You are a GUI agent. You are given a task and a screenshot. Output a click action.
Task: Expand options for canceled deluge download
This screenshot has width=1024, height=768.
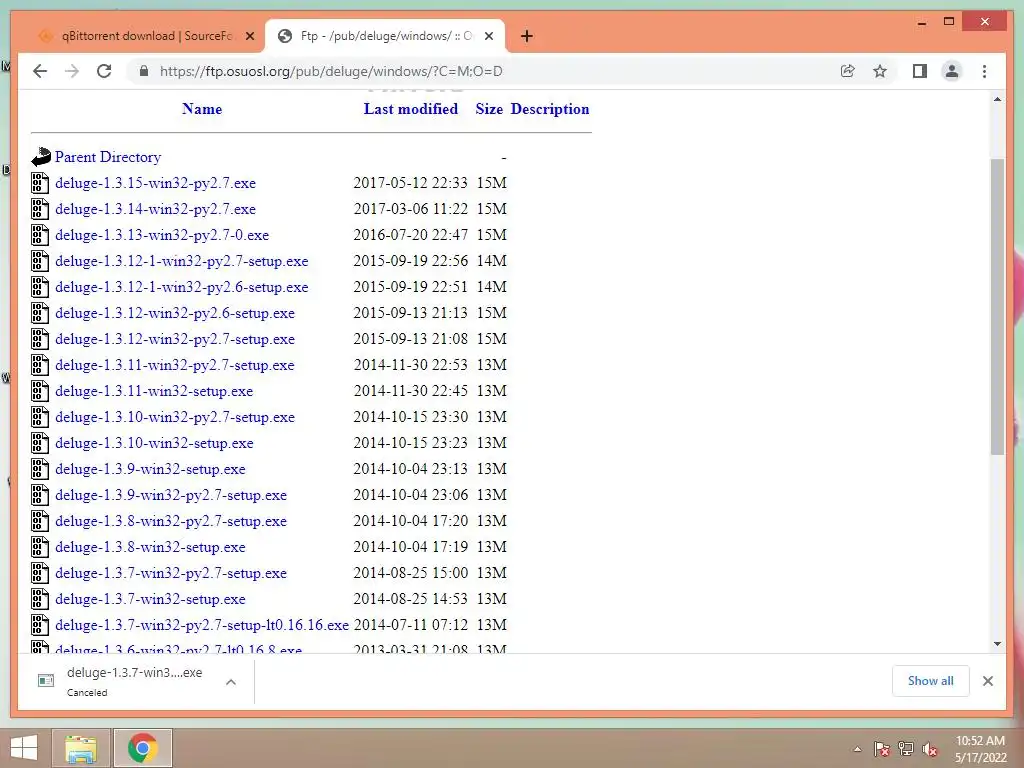pos(231,682)
